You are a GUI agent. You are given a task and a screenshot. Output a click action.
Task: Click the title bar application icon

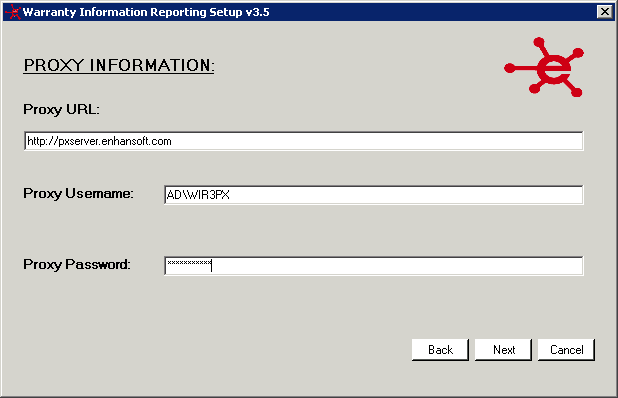tap(13, 12)
